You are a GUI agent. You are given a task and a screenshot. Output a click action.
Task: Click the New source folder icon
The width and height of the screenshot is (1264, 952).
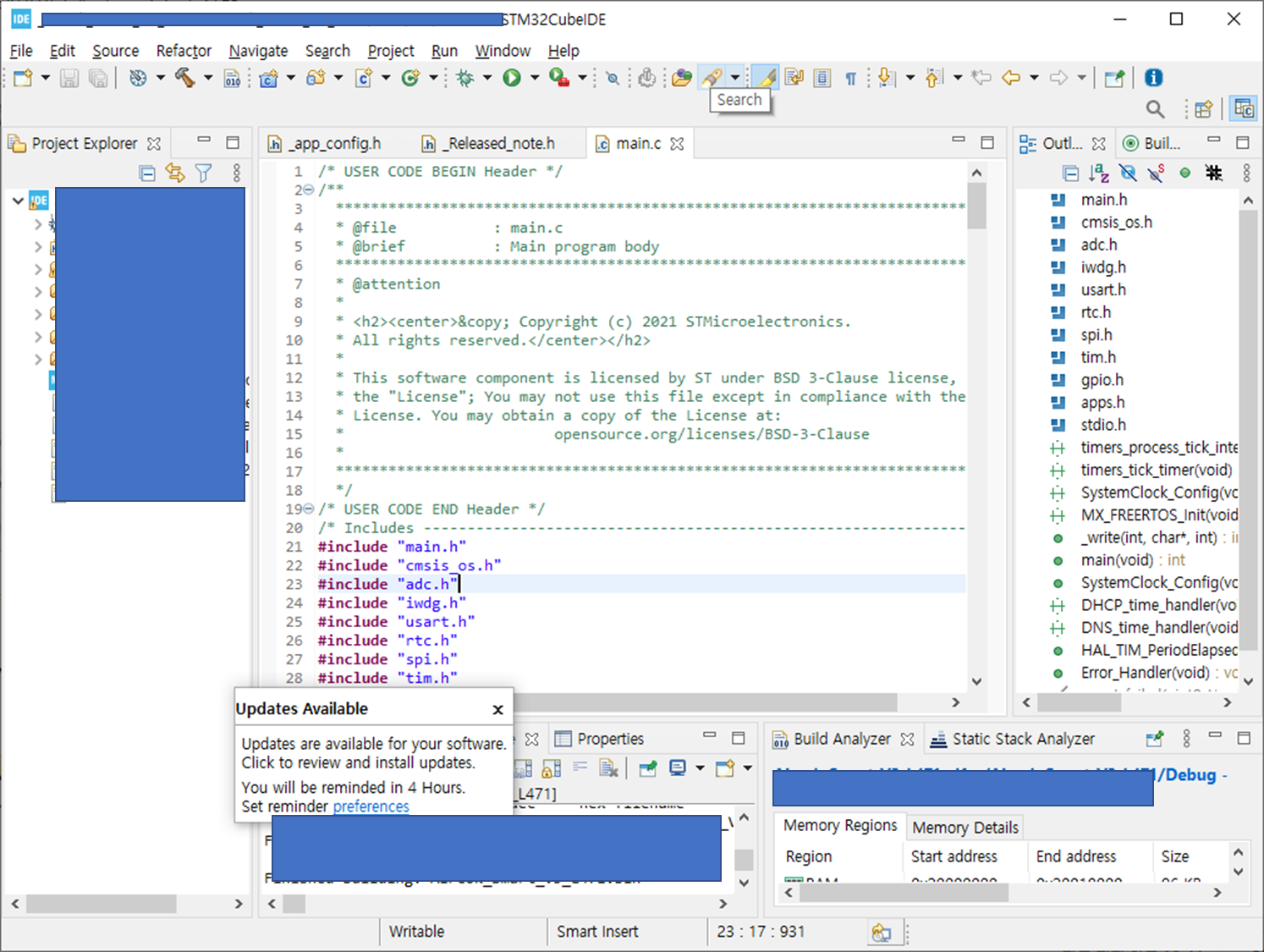pyautogui.click(x=316, y=78)
